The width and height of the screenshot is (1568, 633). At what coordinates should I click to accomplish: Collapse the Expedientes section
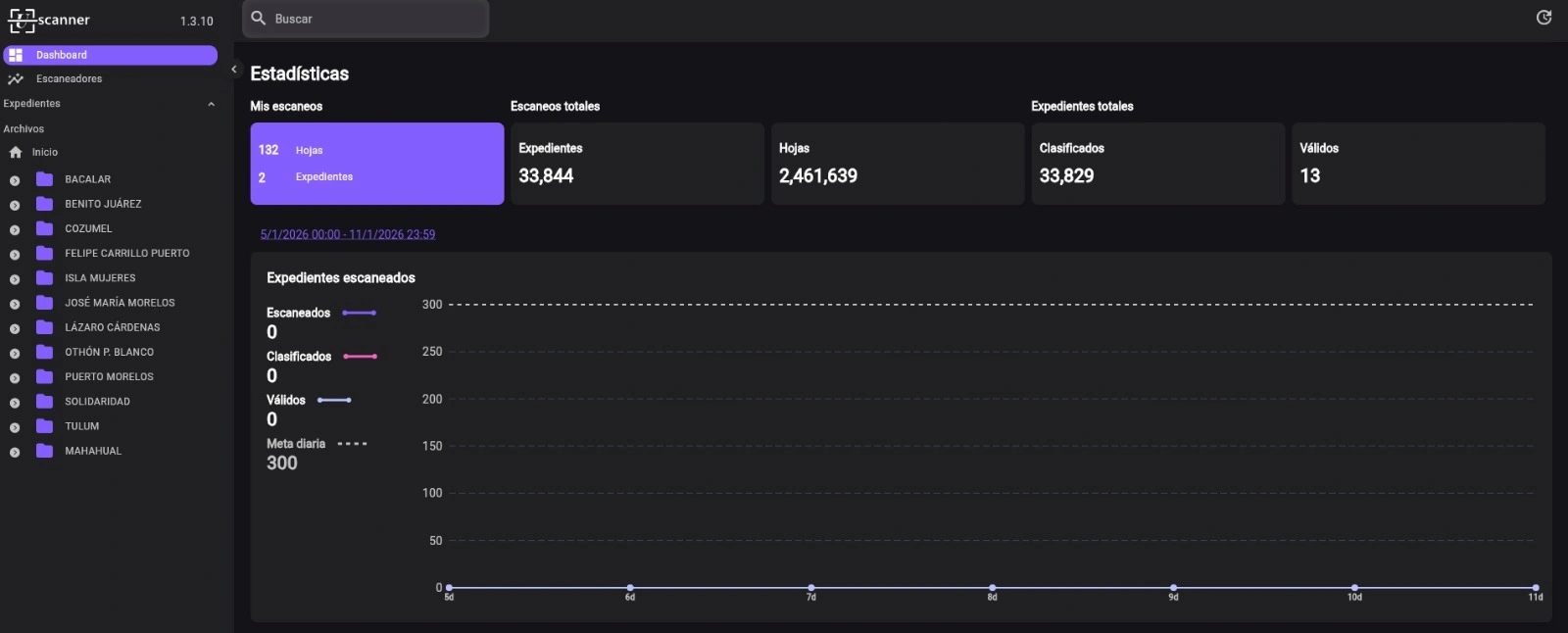(211, 104)
